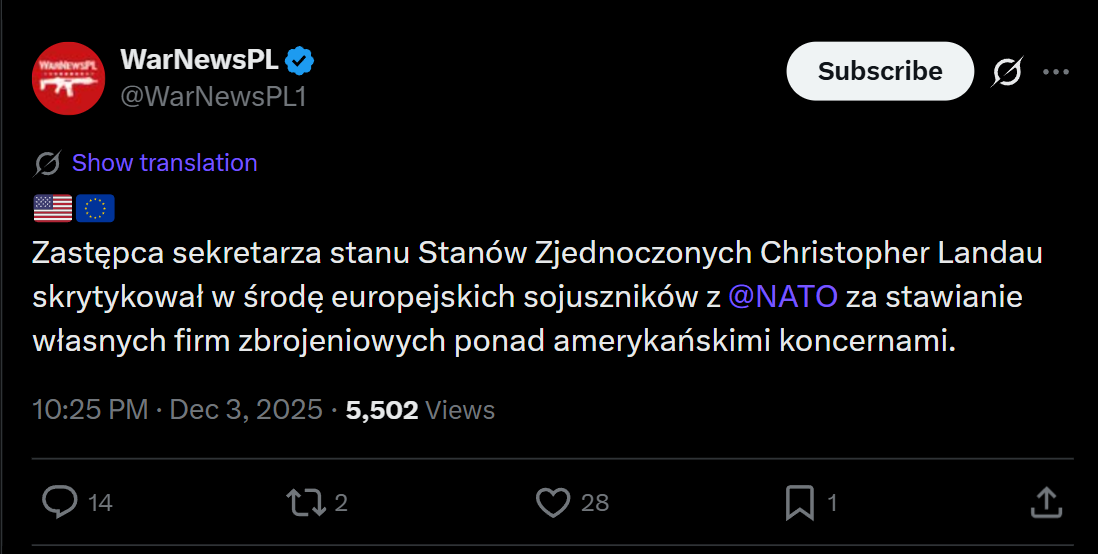The image size is (1098, 554).
Task: Open the 5,502 Views analytics
Action: (420, 410)
